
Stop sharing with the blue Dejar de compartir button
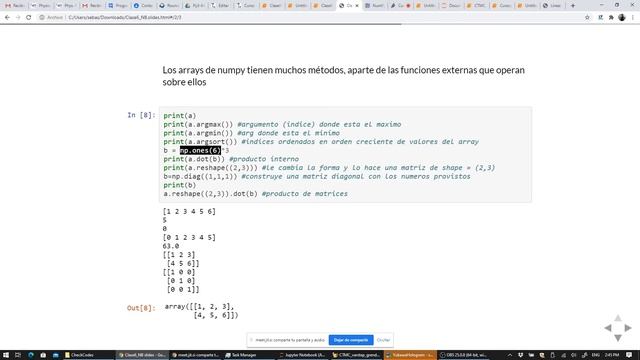(351, 340)
